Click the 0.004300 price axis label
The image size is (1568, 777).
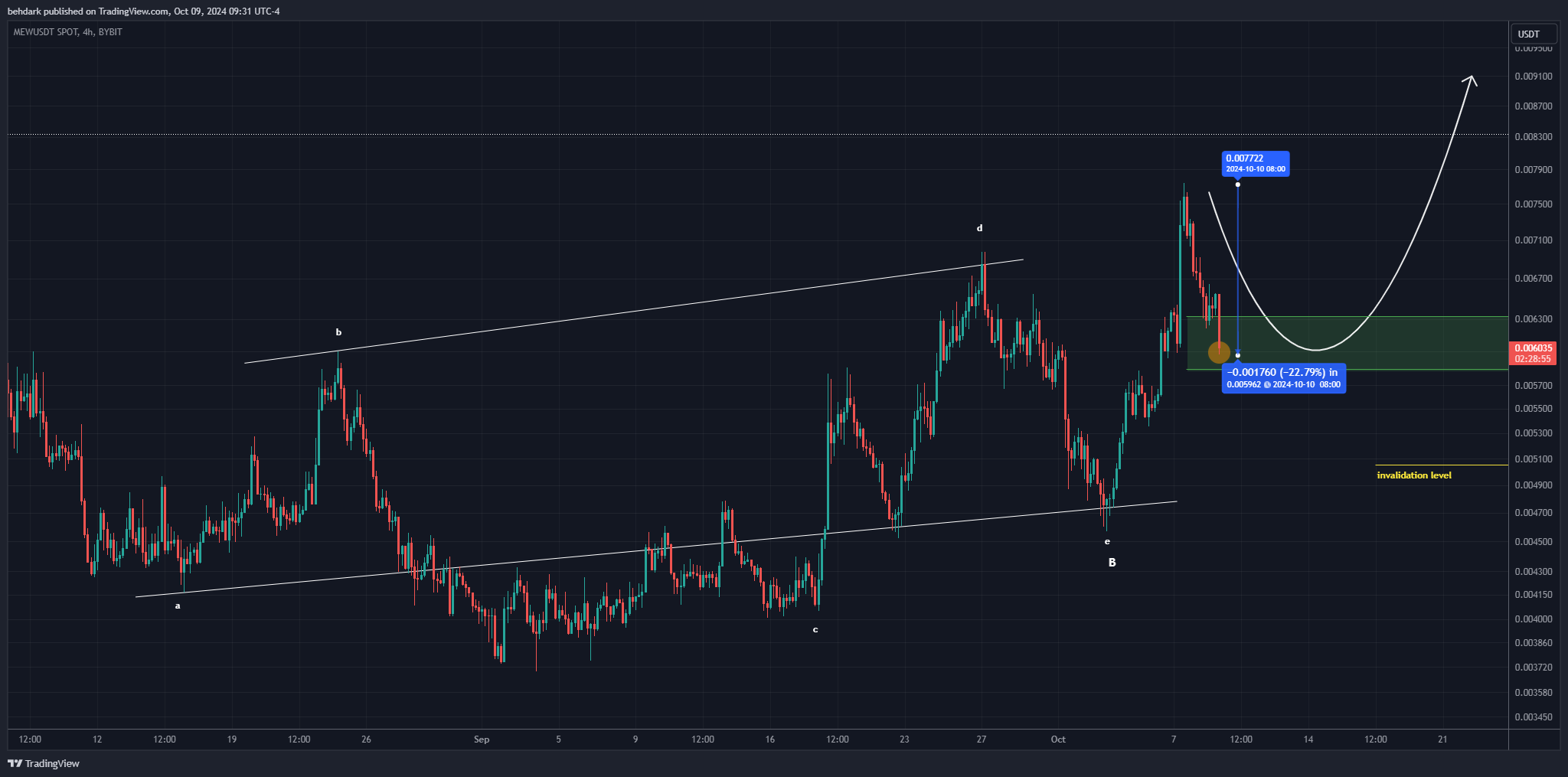[1534, 571]
